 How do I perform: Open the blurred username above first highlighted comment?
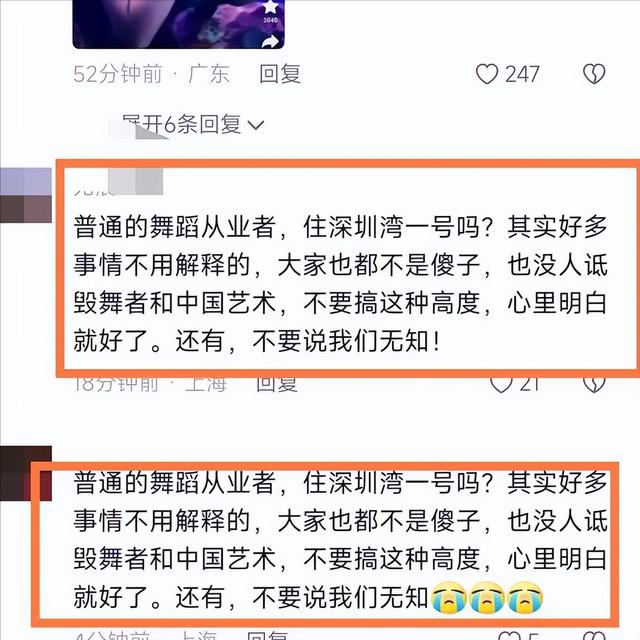click(118, 183)
